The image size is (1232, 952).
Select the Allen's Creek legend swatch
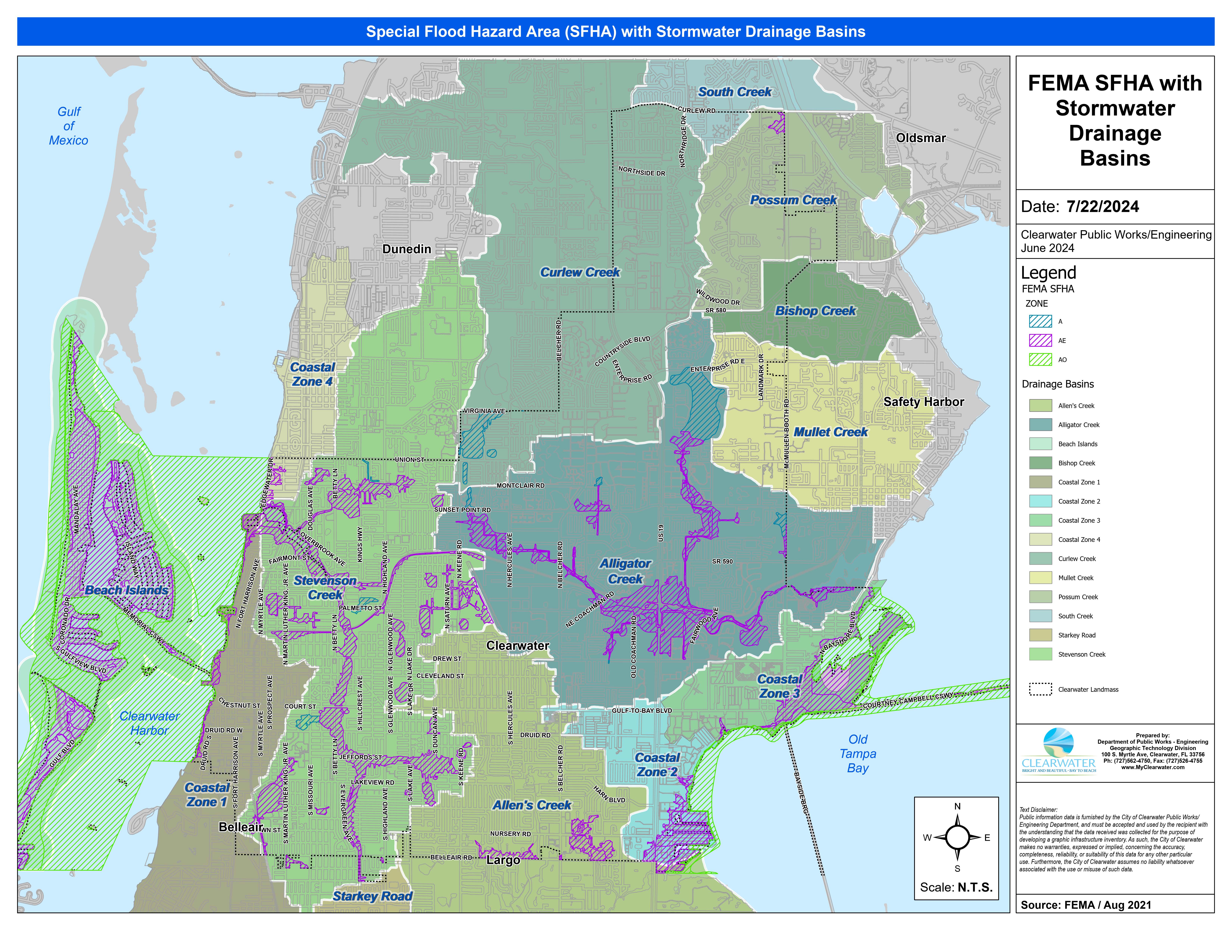[x=1040, y=405]
